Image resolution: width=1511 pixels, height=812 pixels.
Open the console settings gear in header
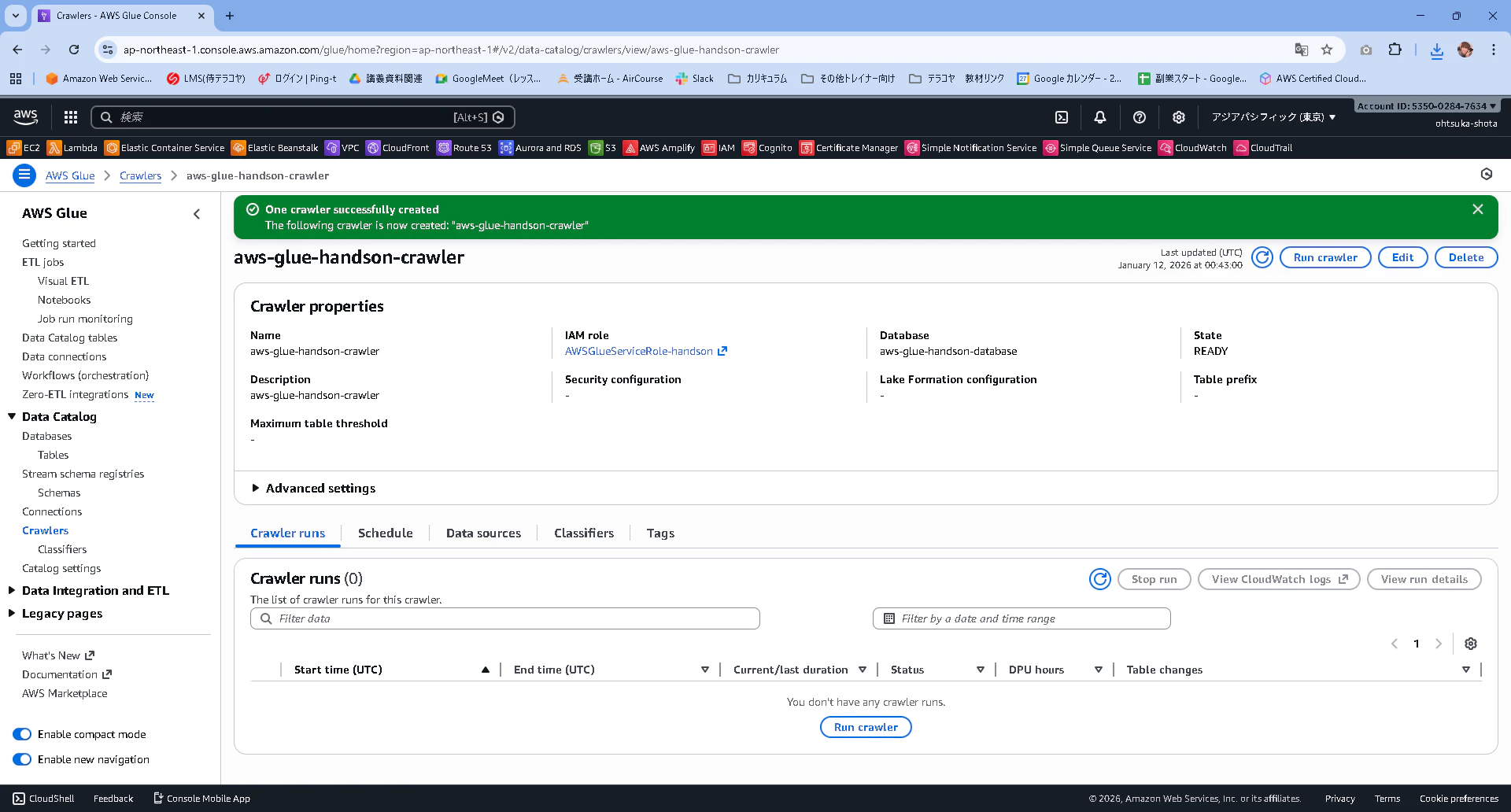click(x=1179, y=117)
